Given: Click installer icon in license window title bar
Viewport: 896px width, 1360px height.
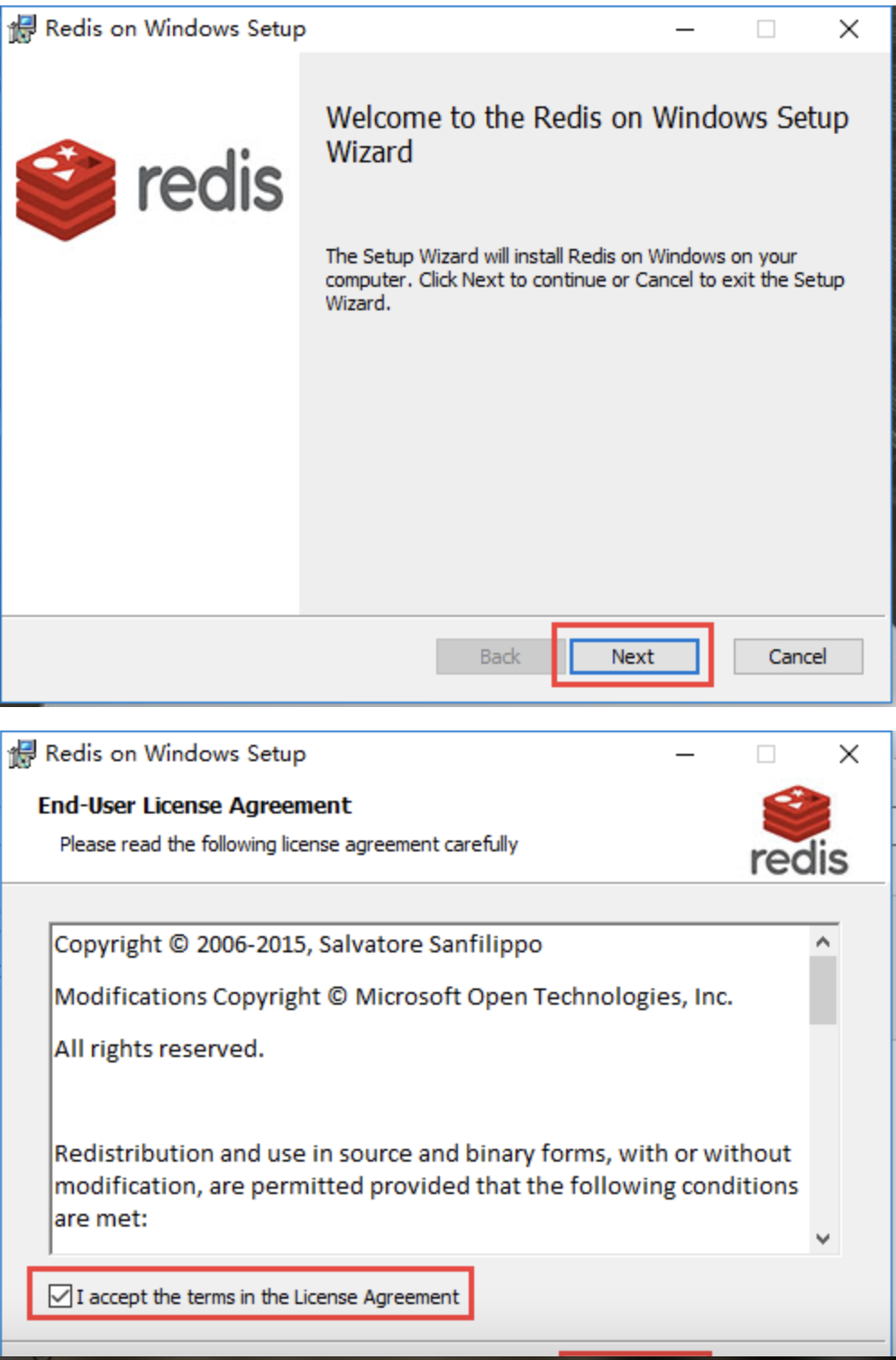Looking at the screenshot, I should pos(22,753).
